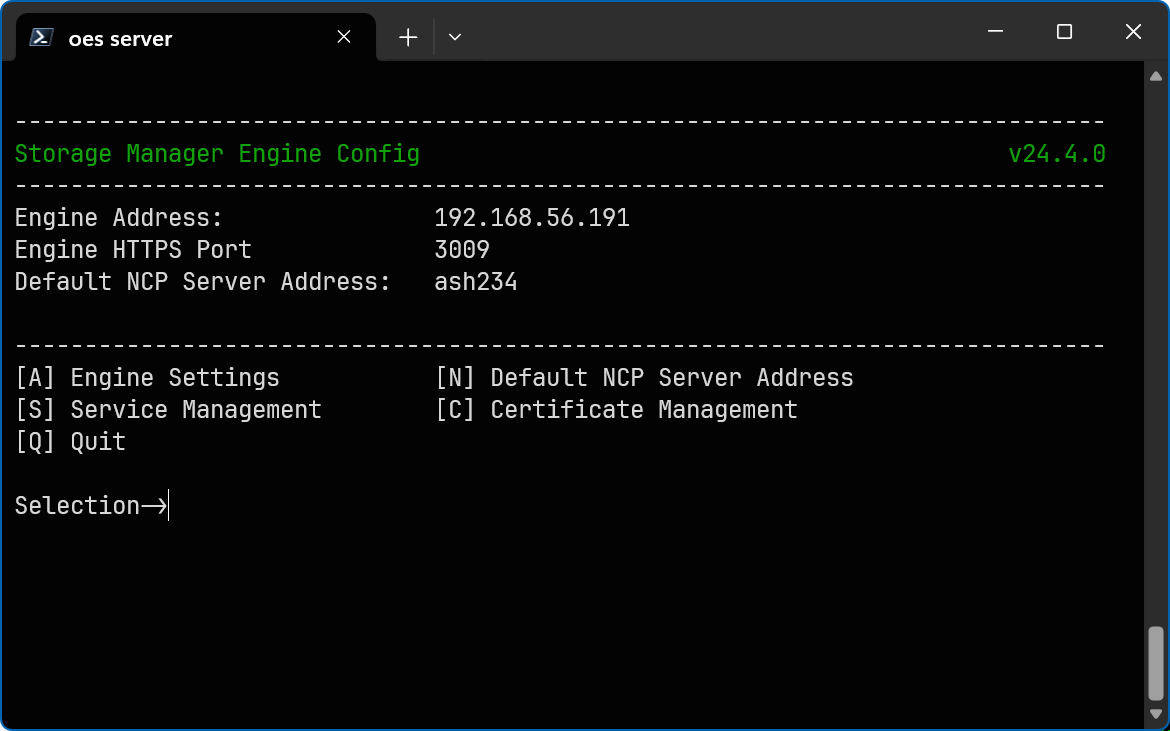Open a new tab with plus button

[x=408, y=37]
